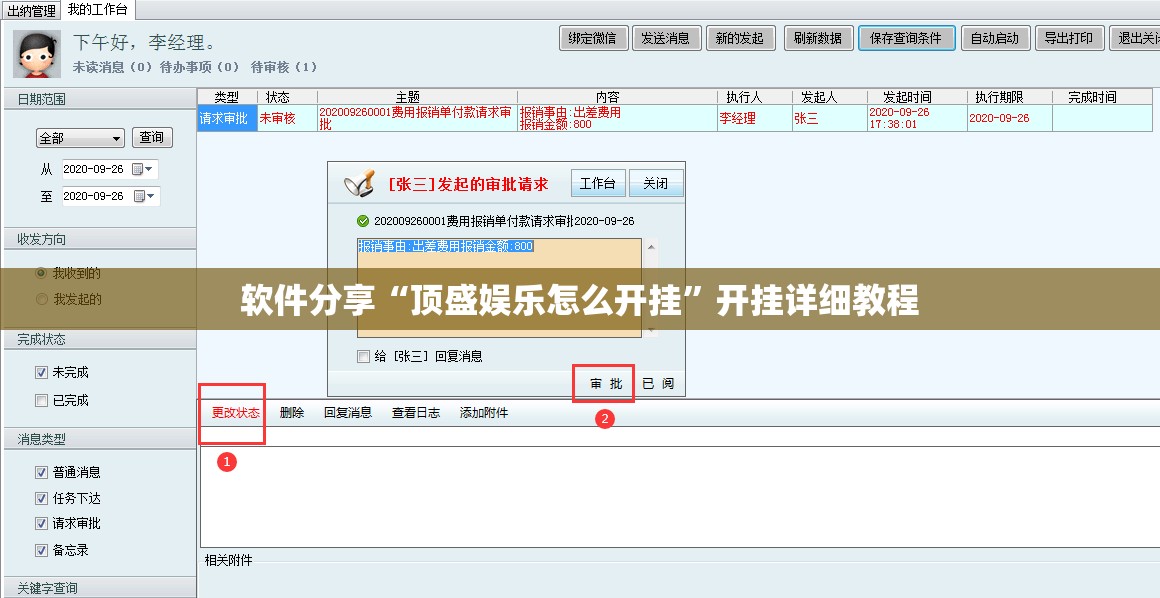
Task: Click the message detail text area
Action: (x=679, y=497)
